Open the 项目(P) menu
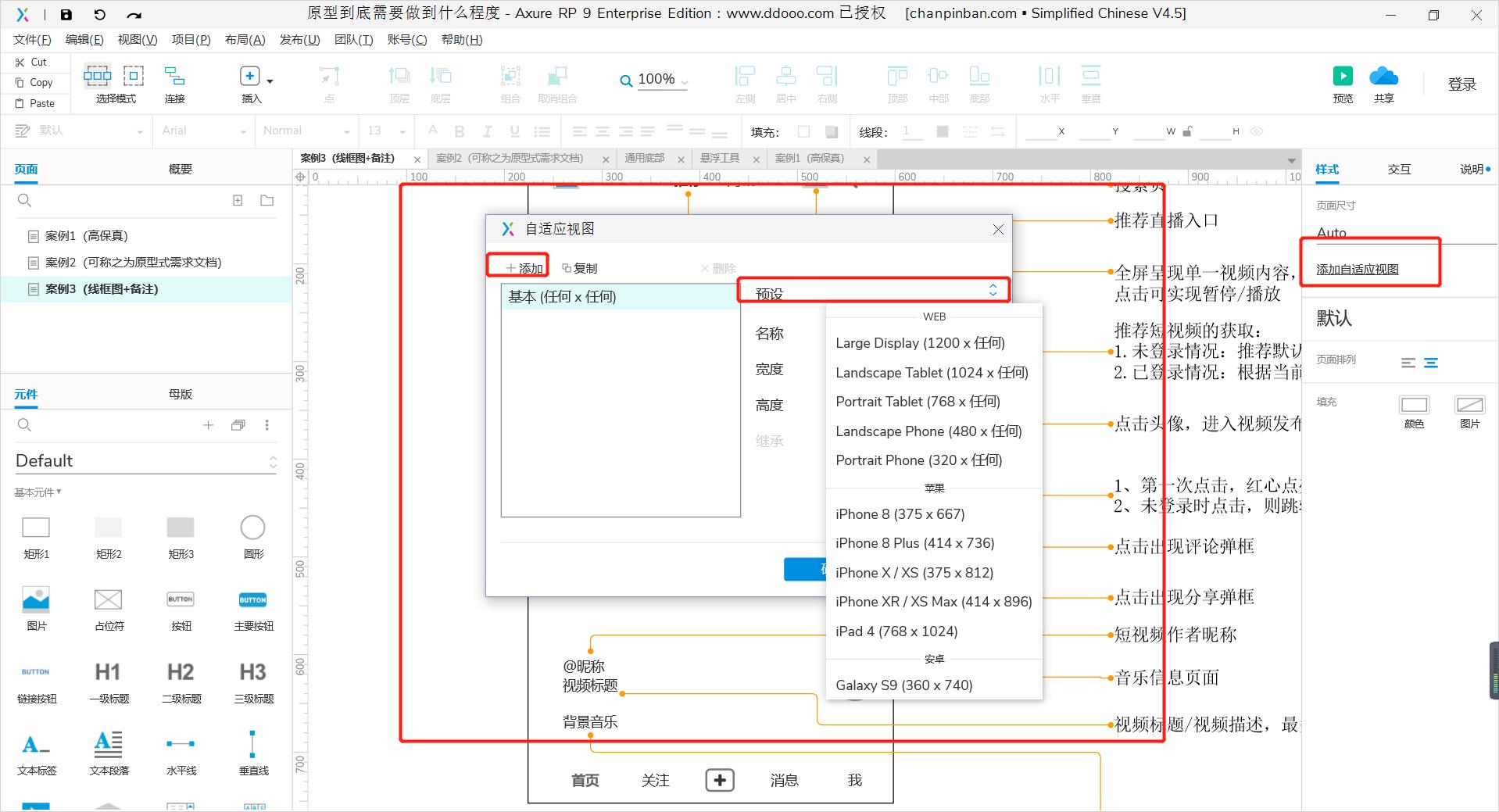Screen dimensions: 1499x812 [x=191, y=40]
